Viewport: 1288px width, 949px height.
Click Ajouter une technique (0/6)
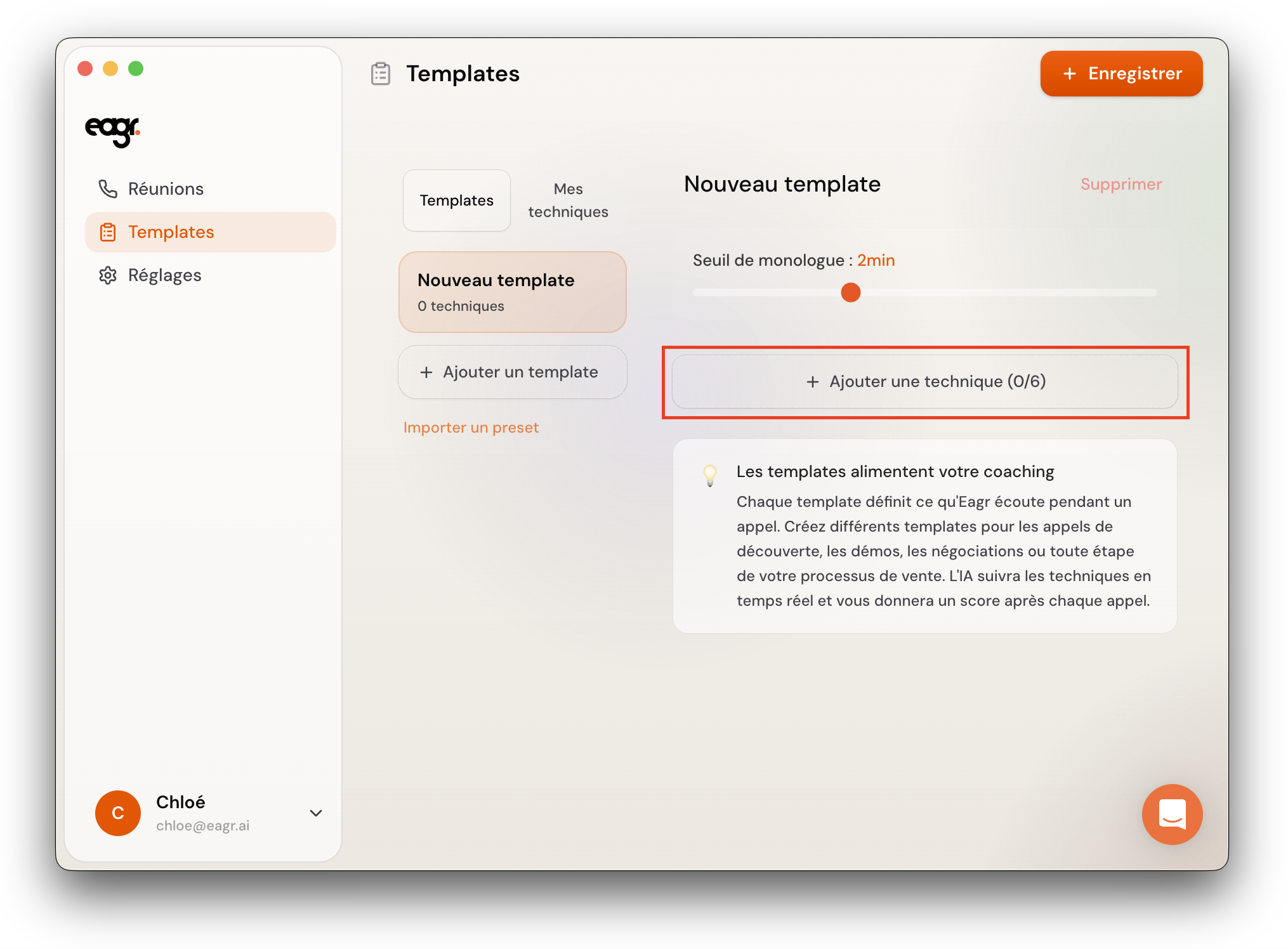tap(924, 381)
